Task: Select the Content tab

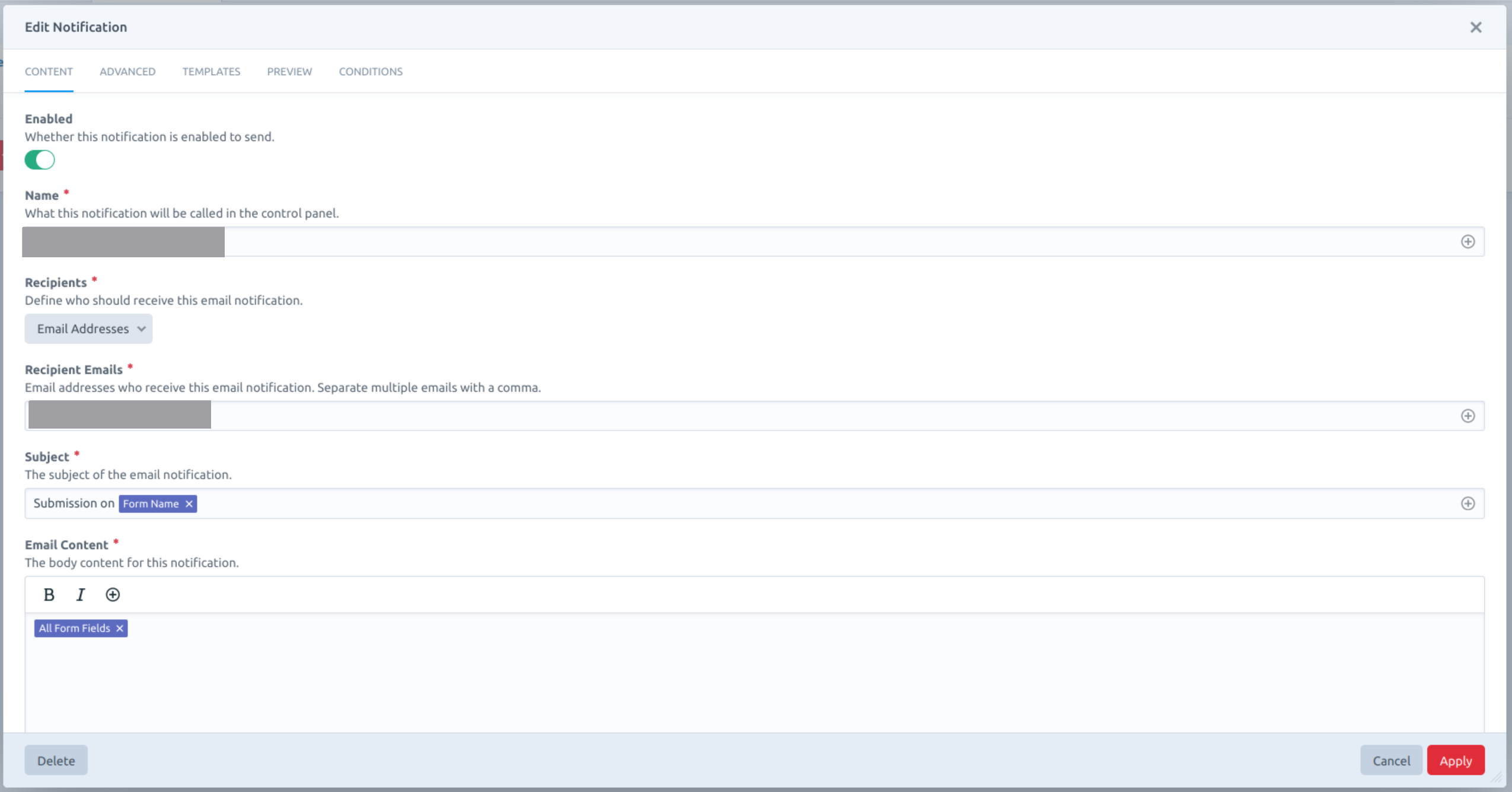Action: 49,71
